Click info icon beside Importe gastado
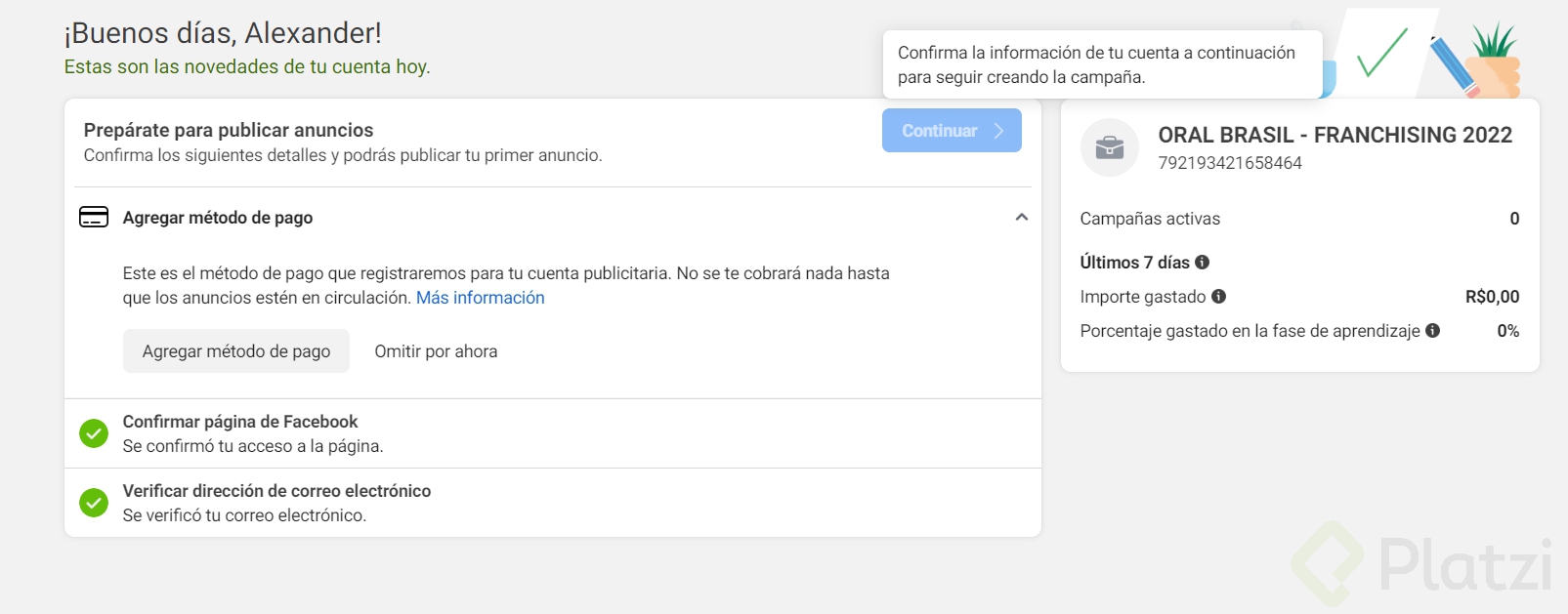The width and height of the screenshot is (1568, 614). click(x=1219, y=297)
